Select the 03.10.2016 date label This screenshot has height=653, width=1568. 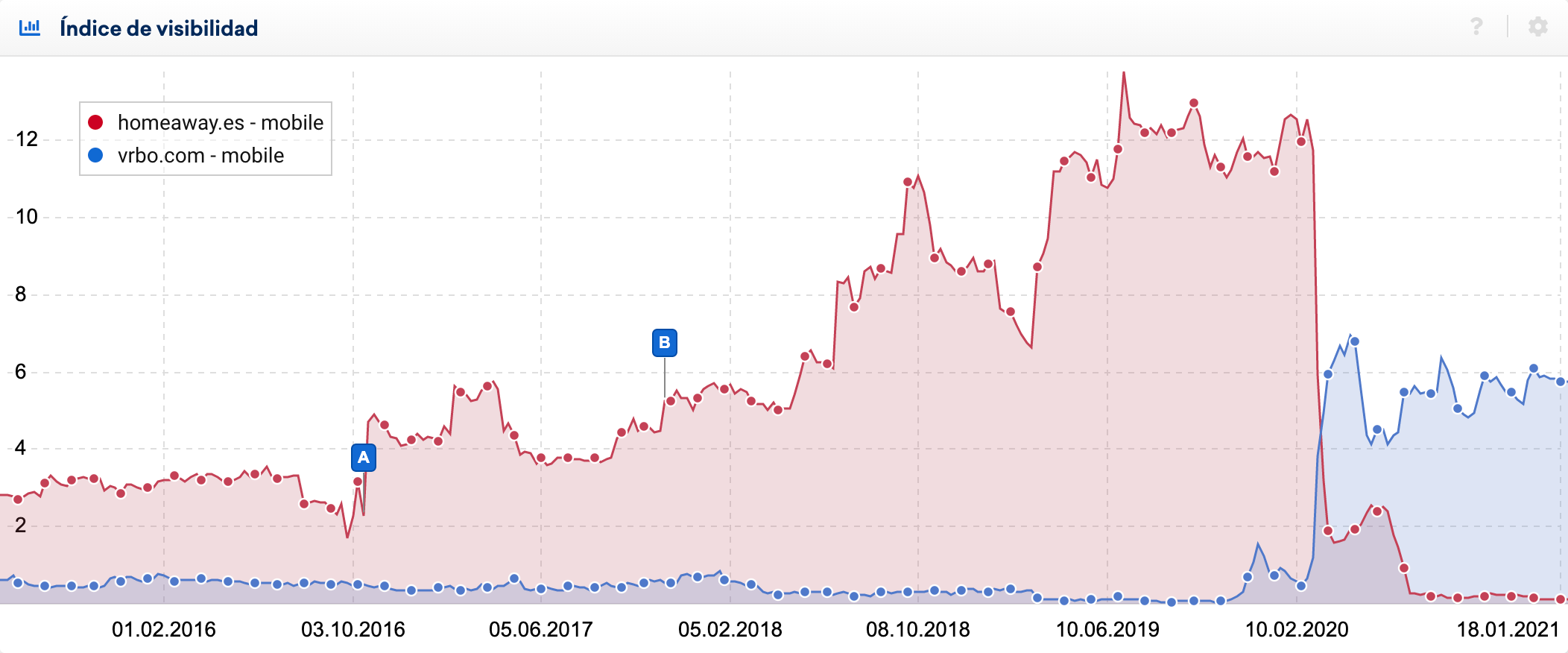pyautogui.click(x=353, y=629)
